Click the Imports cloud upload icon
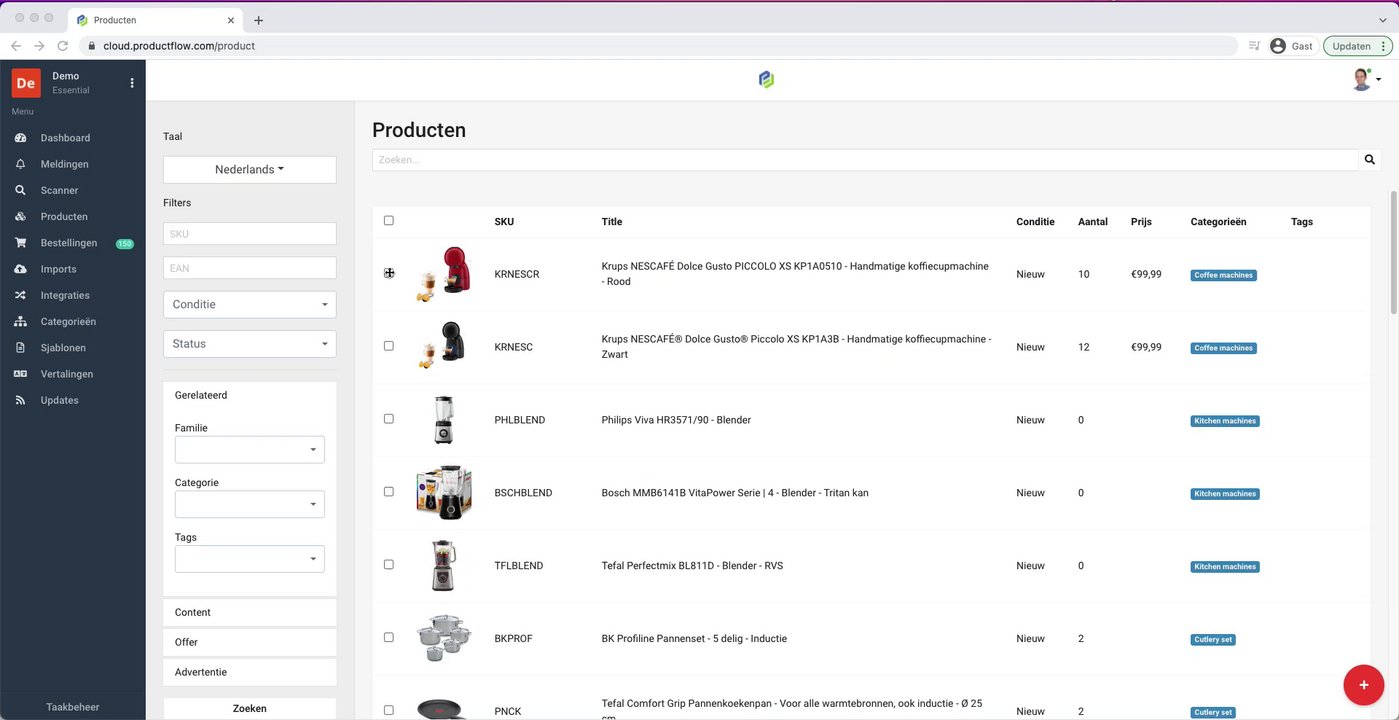Viewport: 1399px width, 720px height. coord(20,269)
